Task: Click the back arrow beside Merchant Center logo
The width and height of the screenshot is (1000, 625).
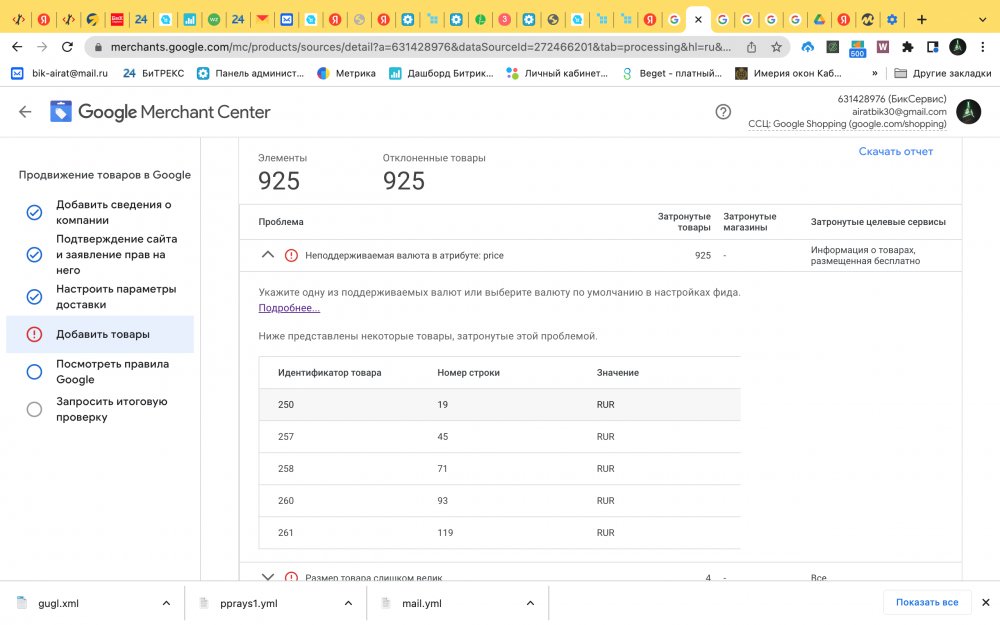Action: coord(25,112)
